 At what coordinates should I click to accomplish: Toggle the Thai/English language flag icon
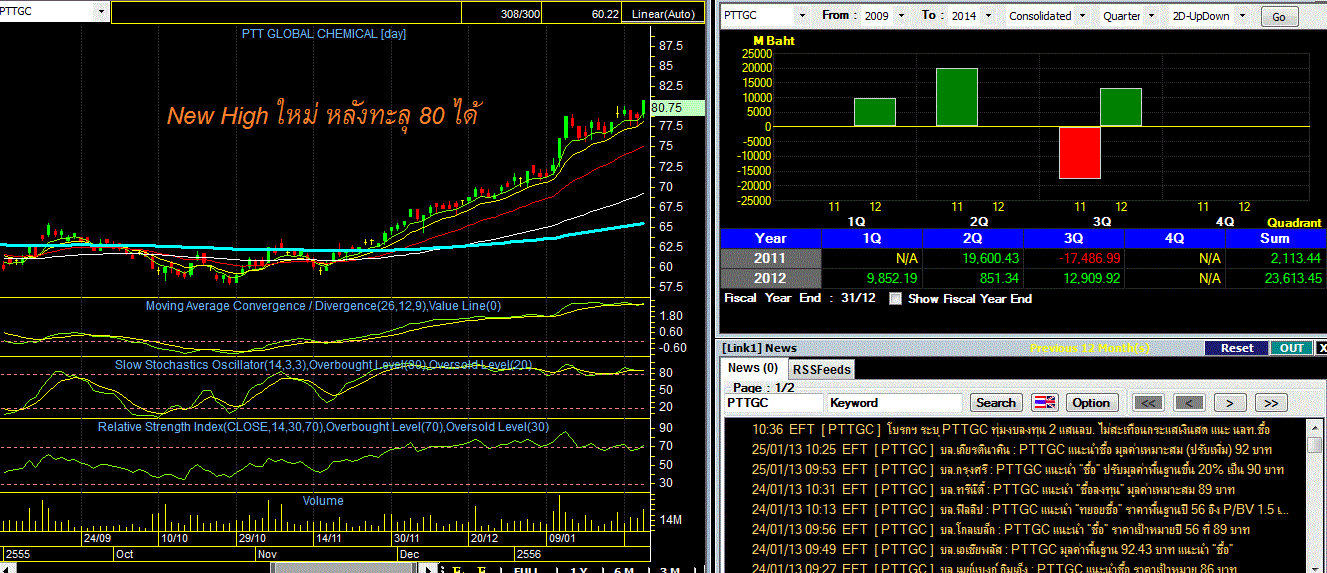(x=1044, y=402)
